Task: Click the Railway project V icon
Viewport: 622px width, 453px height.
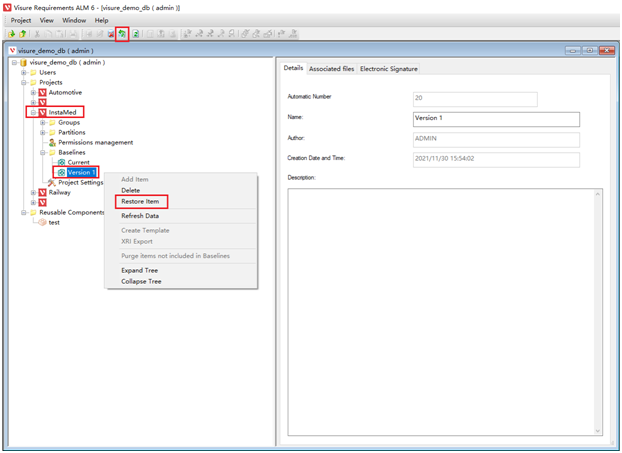Action: pyautogui.click(x=42, y=192)
